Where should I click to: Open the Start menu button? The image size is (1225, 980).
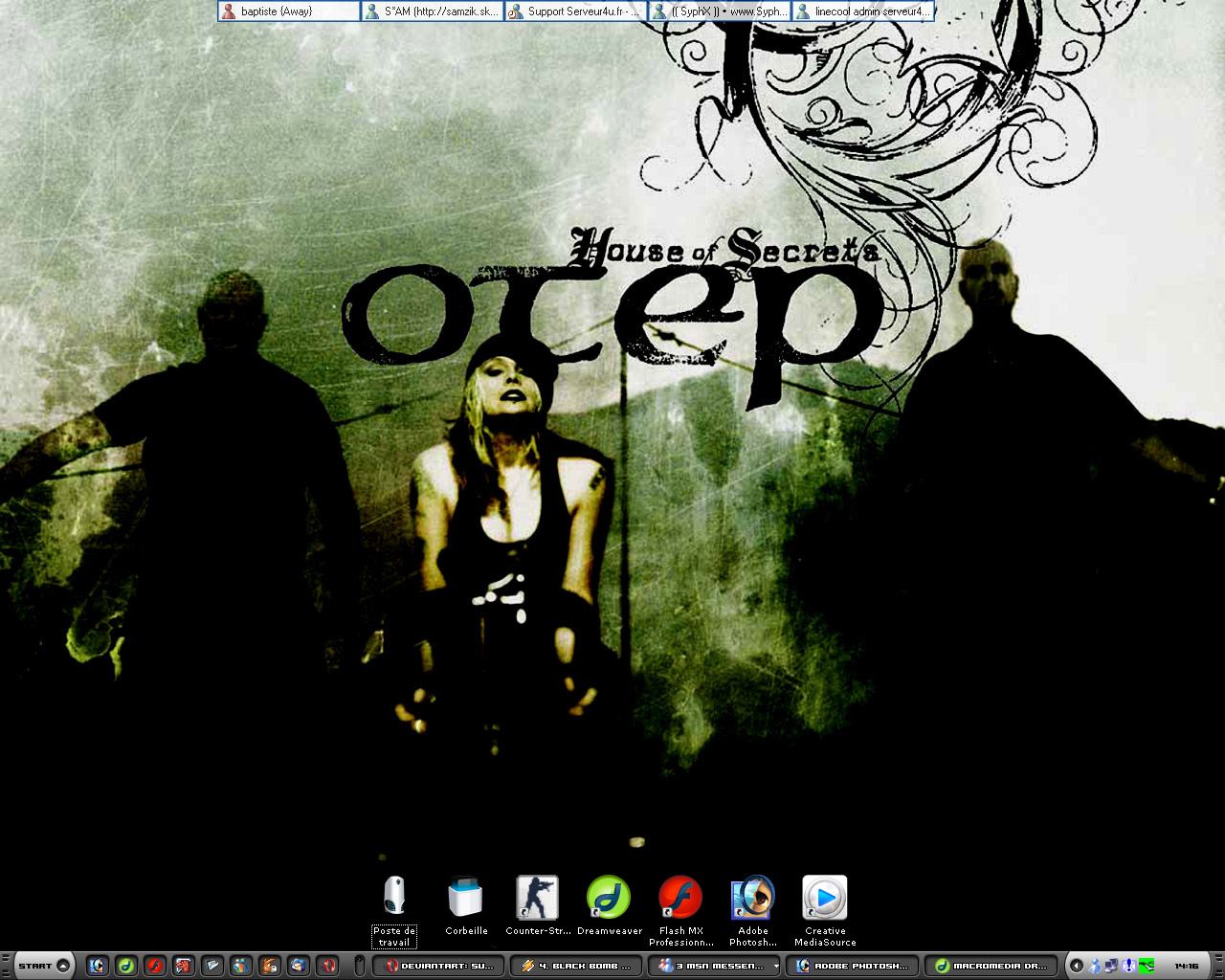pyautogui.click(x=45, y=966)
